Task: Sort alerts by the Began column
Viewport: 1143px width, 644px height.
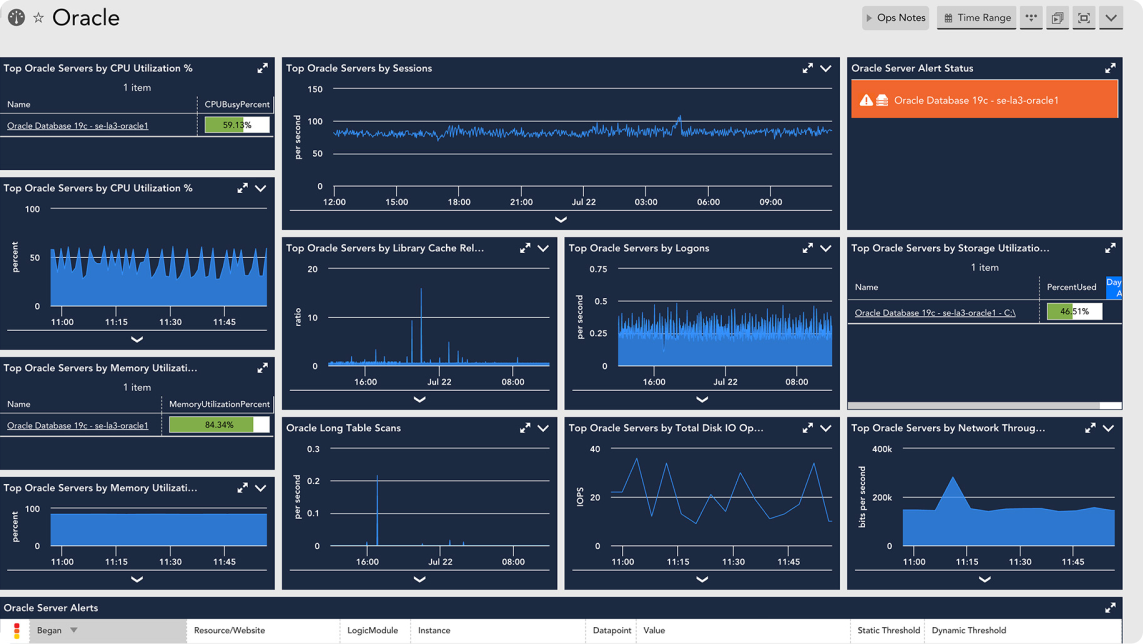Action: click(50, 631)
